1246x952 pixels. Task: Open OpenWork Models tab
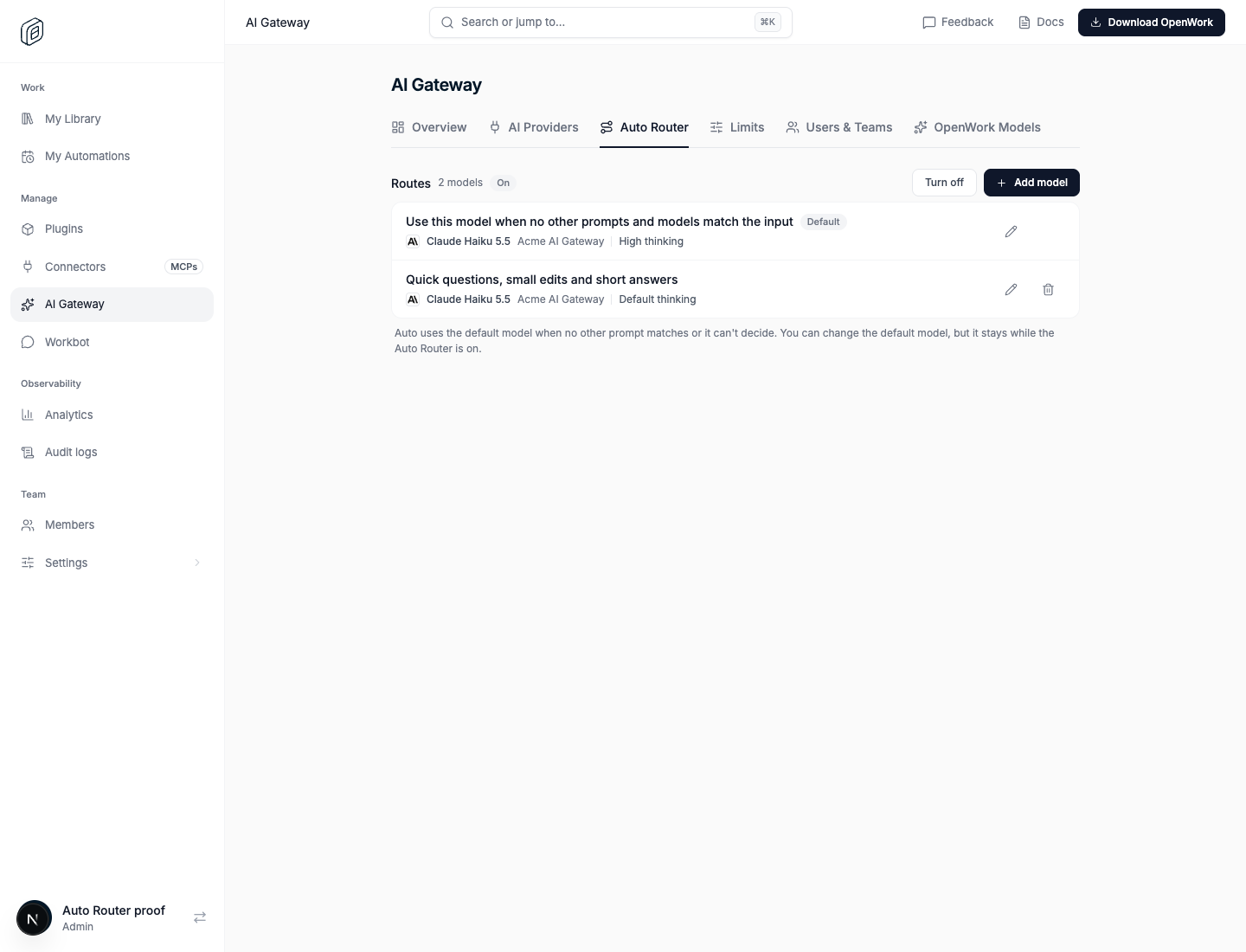click(x=977, y=127)
